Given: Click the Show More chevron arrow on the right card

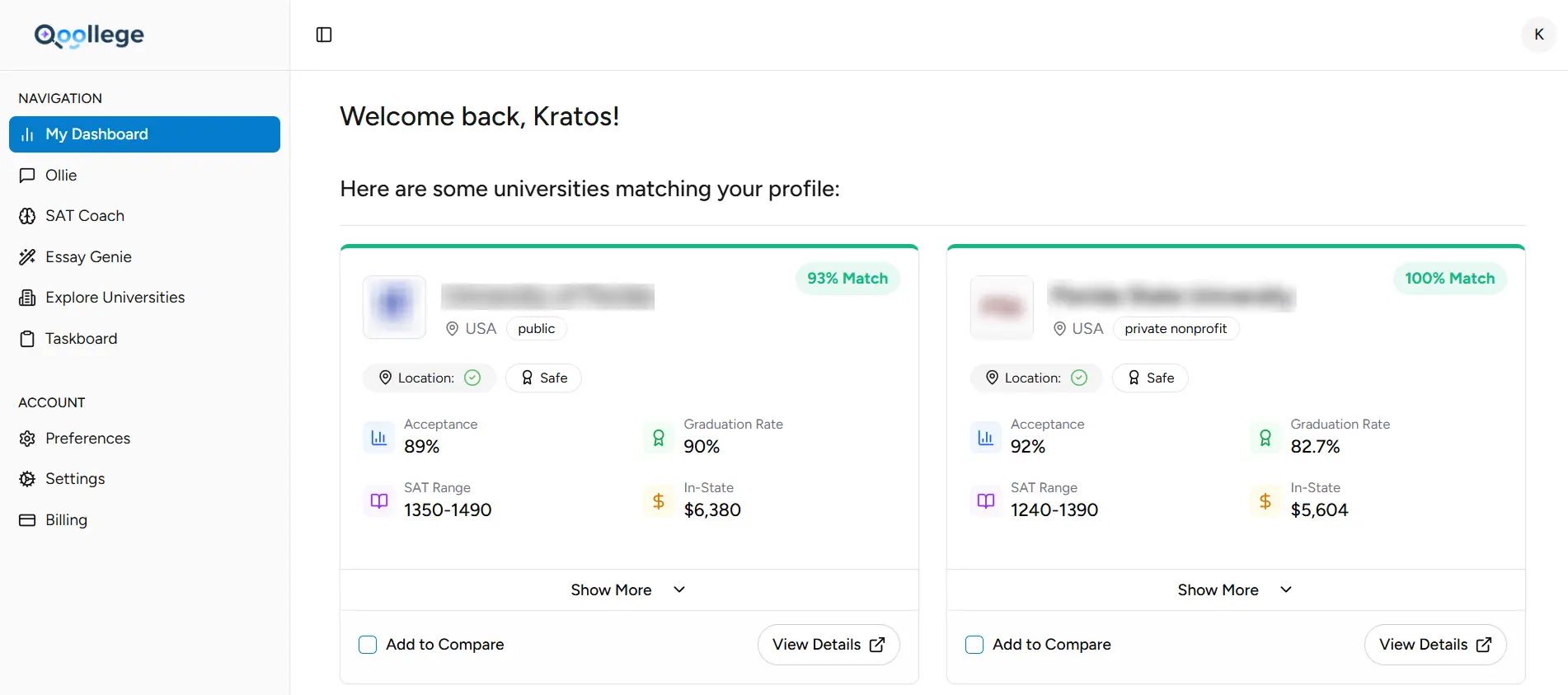Looking at the screenshot, I should pos(1285,589).
